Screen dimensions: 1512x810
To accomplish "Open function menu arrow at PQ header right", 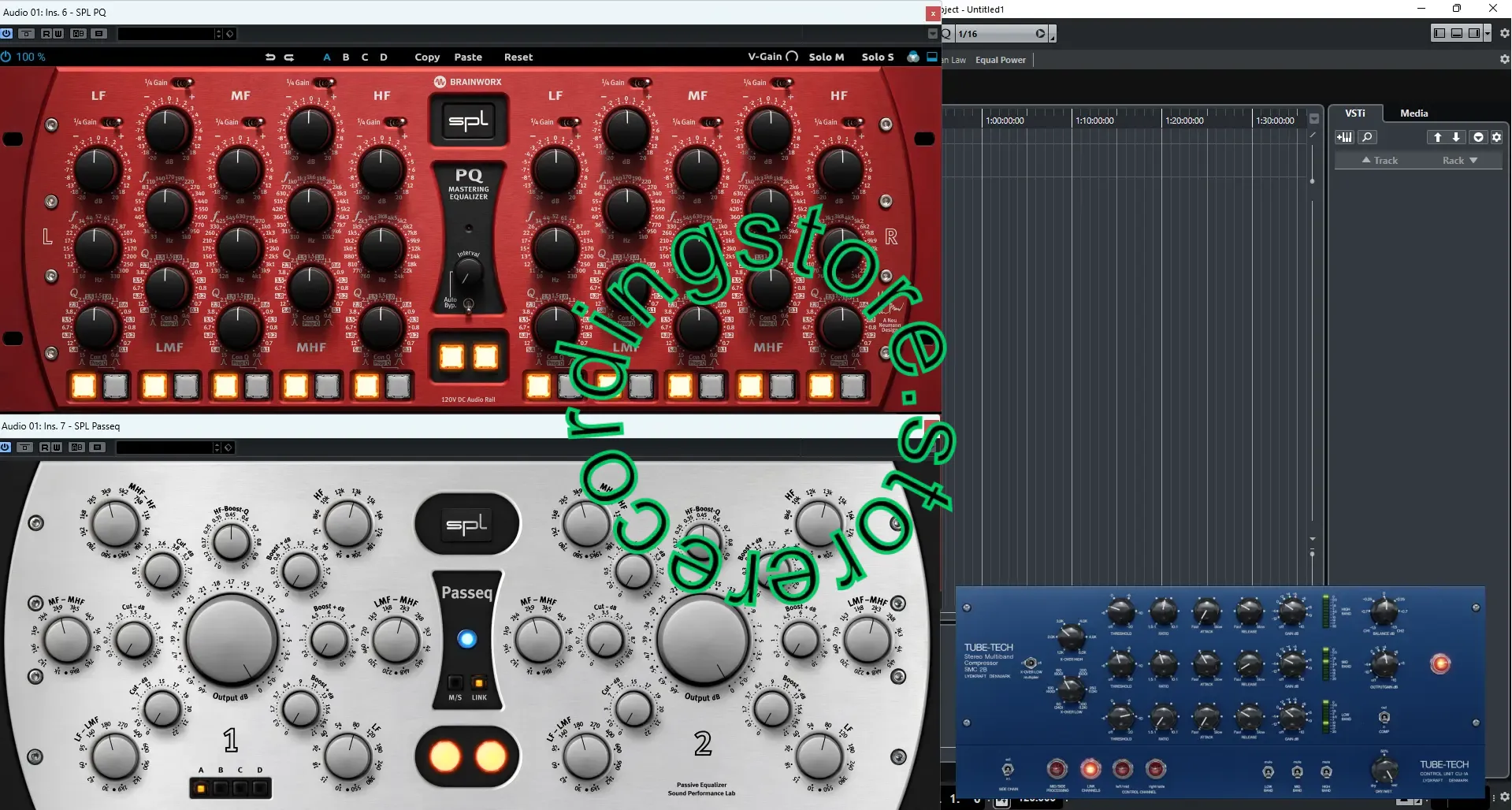I will (x=933, y=34).
